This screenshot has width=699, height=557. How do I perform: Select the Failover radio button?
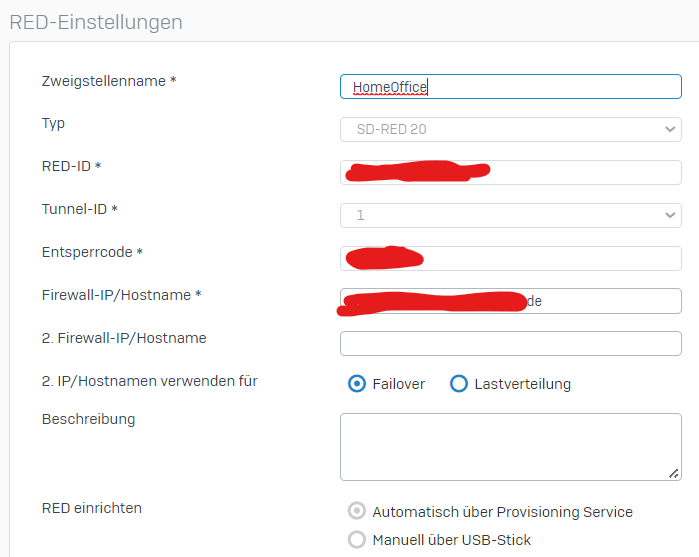pyautogui.click(x=357, y=384)
